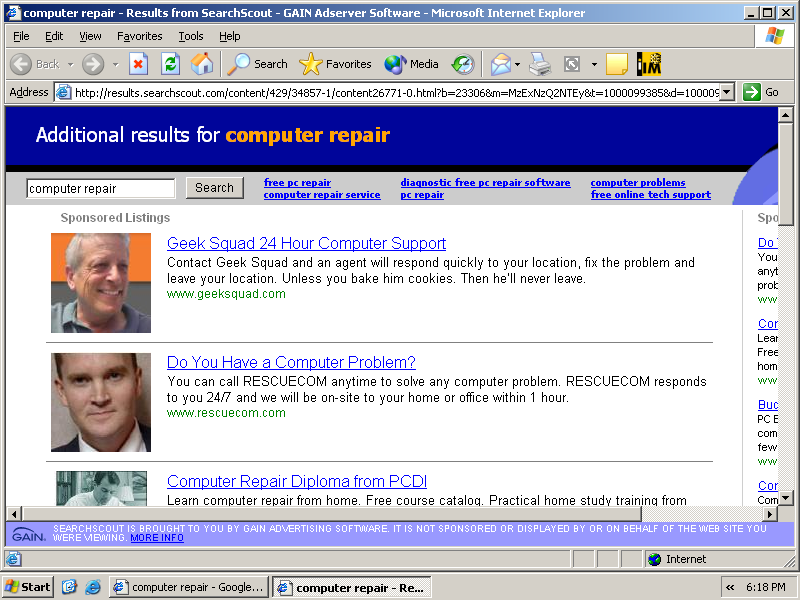
Task: Click the 6:18 PM system clock
Action: click(765, 587)
